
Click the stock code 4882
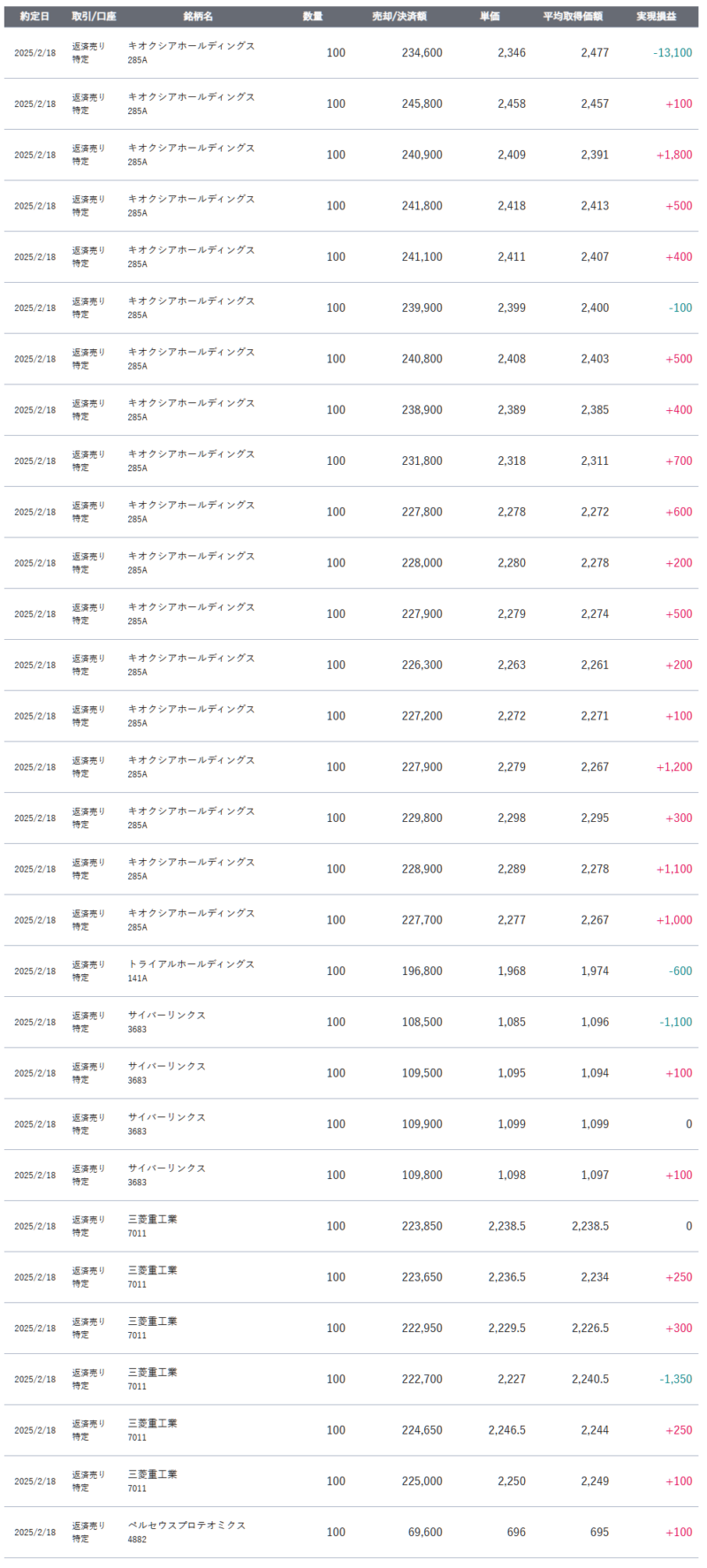pos(137,1540)
